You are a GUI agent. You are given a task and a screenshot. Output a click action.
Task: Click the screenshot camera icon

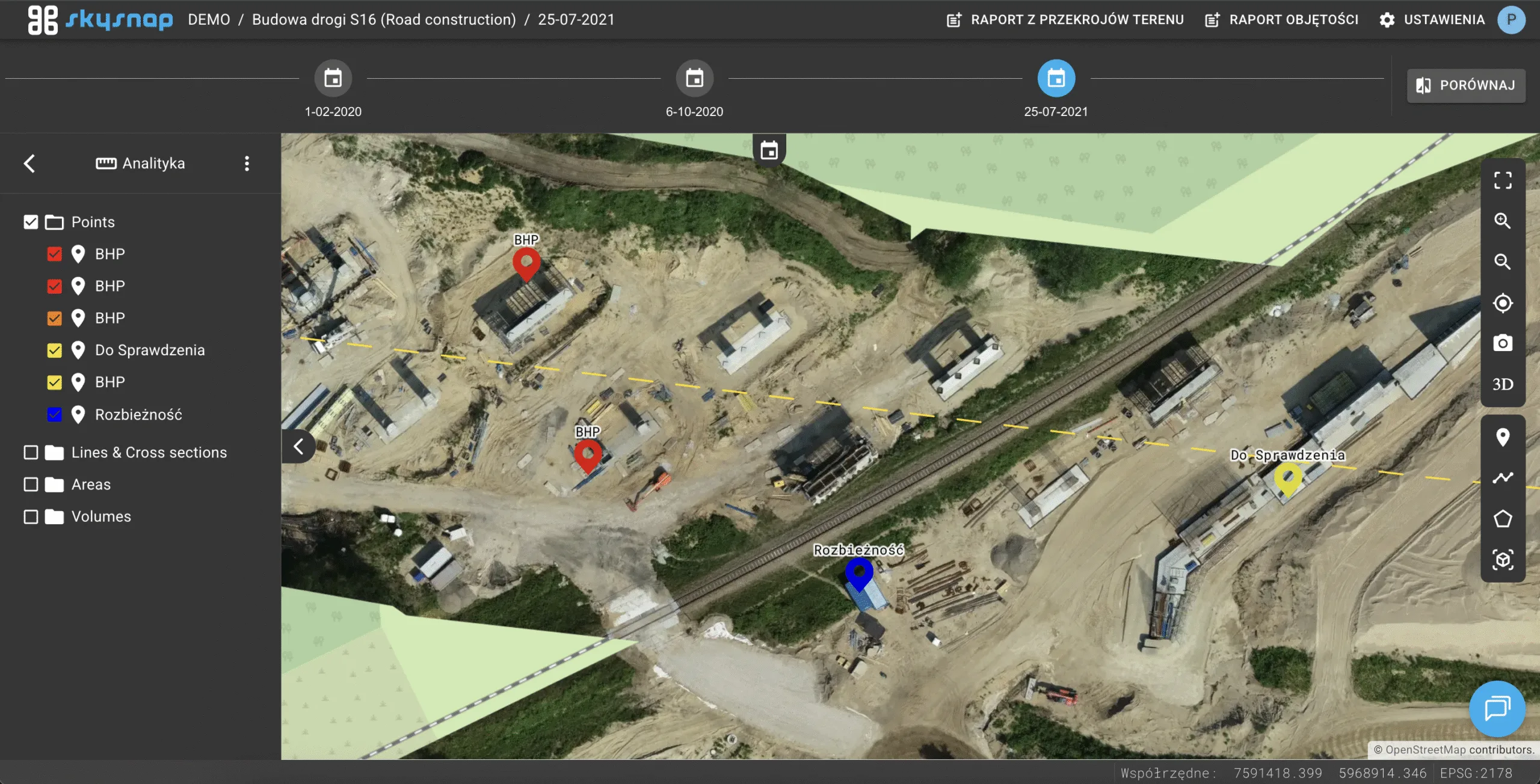point(1502,343)
